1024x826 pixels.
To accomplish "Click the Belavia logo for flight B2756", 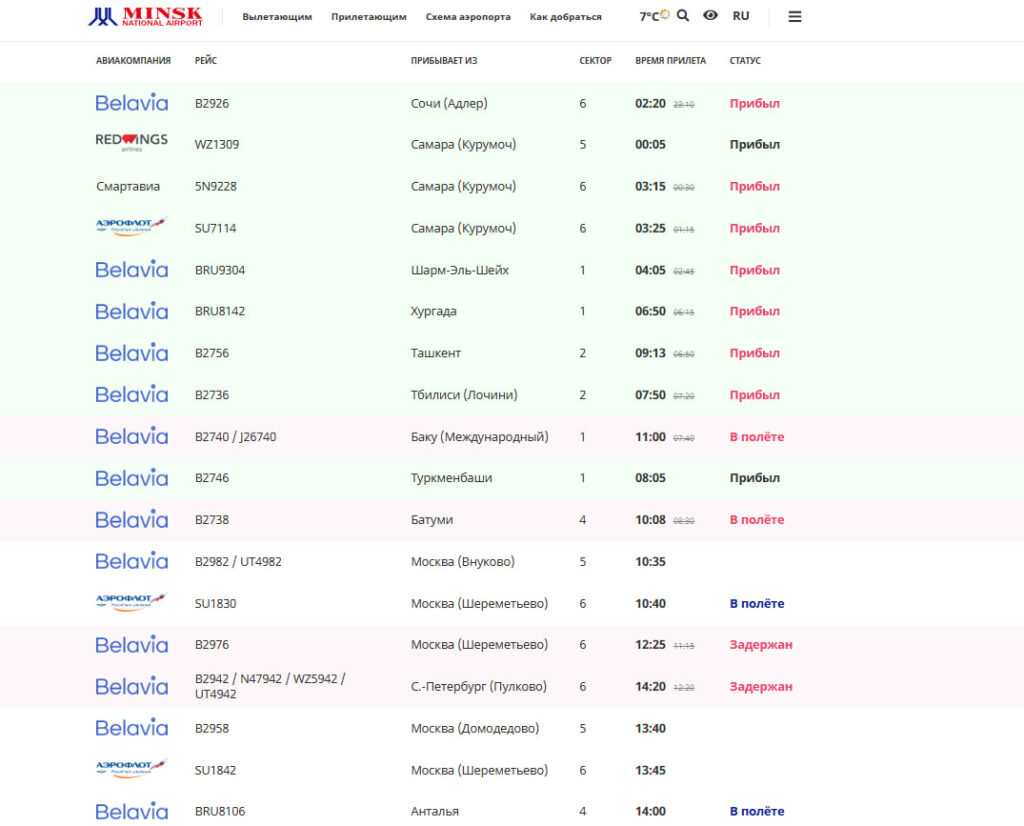I will pos(132,353).
